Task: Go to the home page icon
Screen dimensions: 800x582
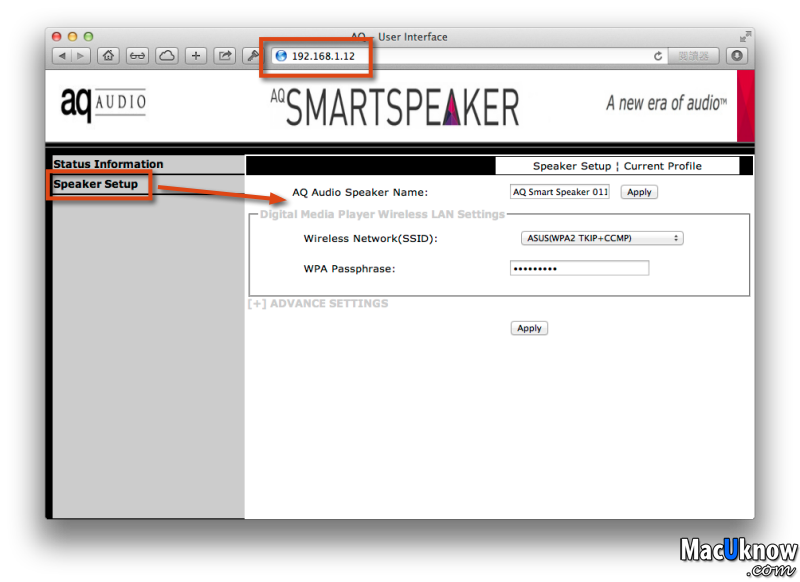Action: coord(108,56)
